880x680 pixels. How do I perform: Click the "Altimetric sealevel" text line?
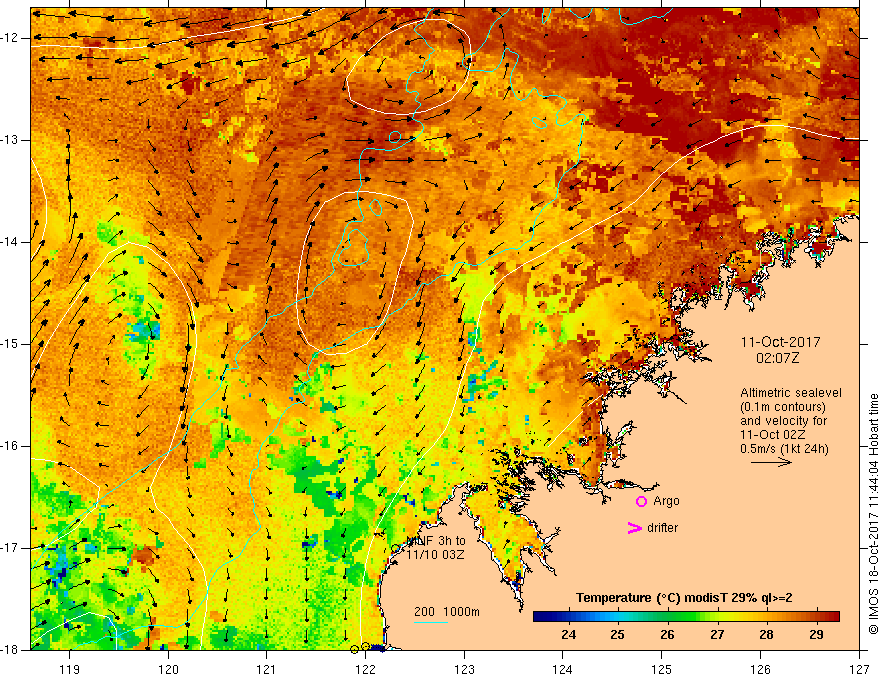791,393
